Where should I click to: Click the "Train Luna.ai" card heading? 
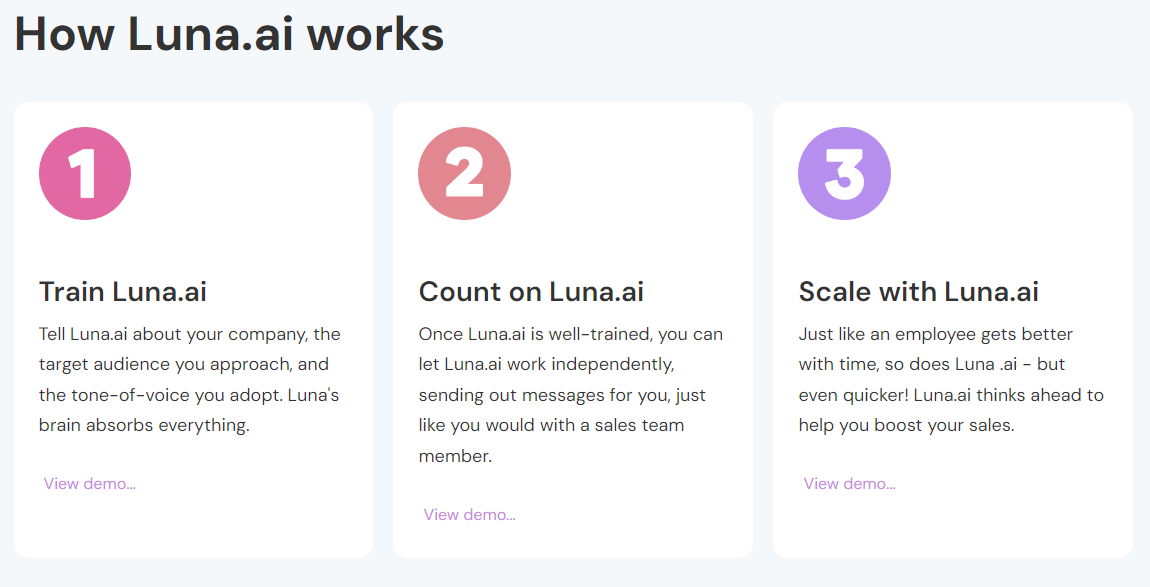[123, 292]
